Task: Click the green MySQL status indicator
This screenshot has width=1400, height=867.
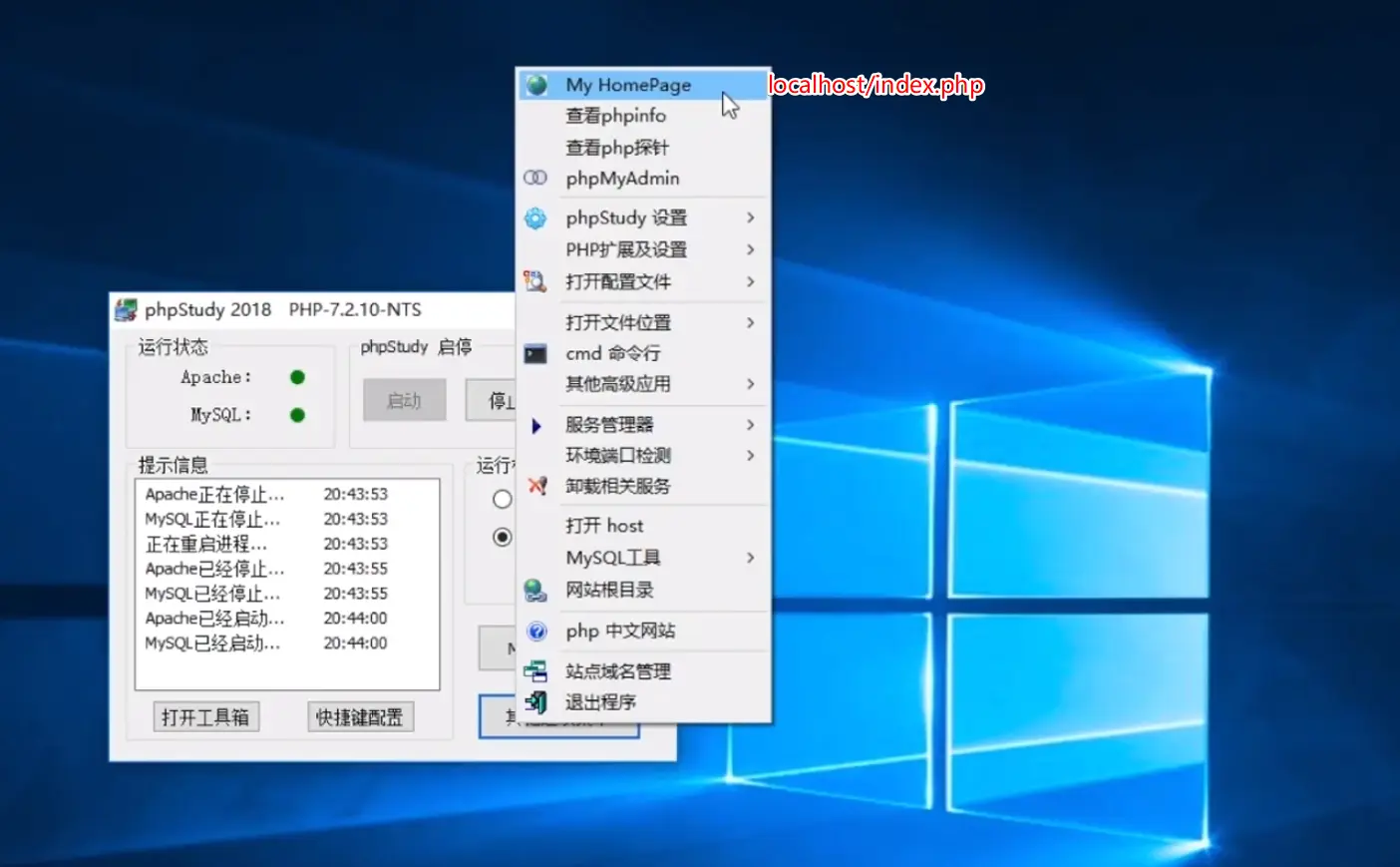Action: click(297, 415)
